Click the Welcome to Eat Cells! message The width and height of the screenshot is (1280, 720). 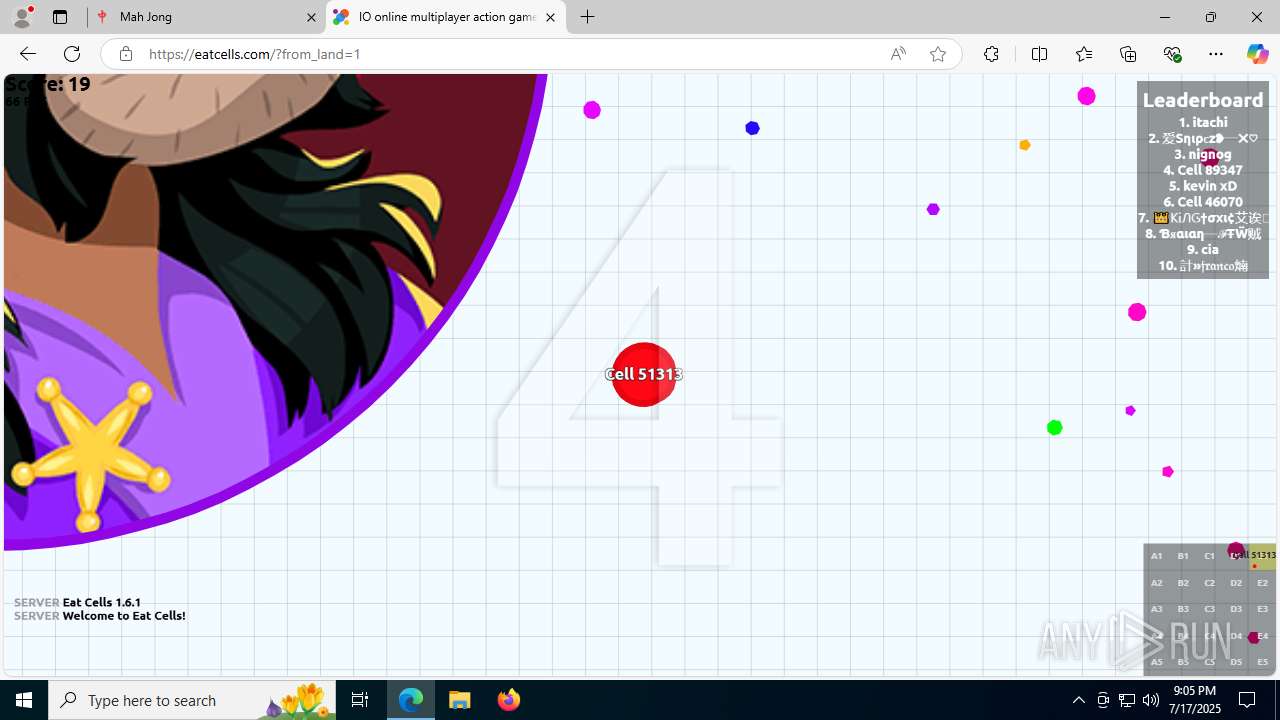[x=124, y=616]
